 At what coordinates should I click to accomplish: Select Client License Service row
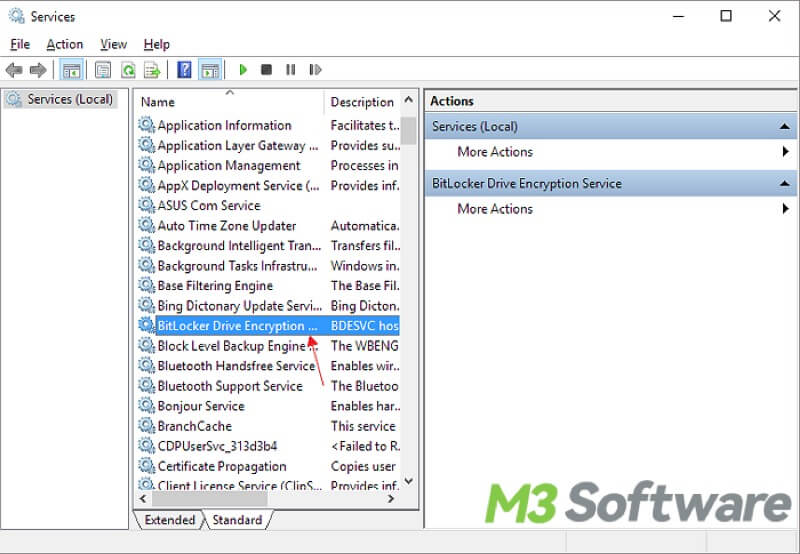[268, 485]
